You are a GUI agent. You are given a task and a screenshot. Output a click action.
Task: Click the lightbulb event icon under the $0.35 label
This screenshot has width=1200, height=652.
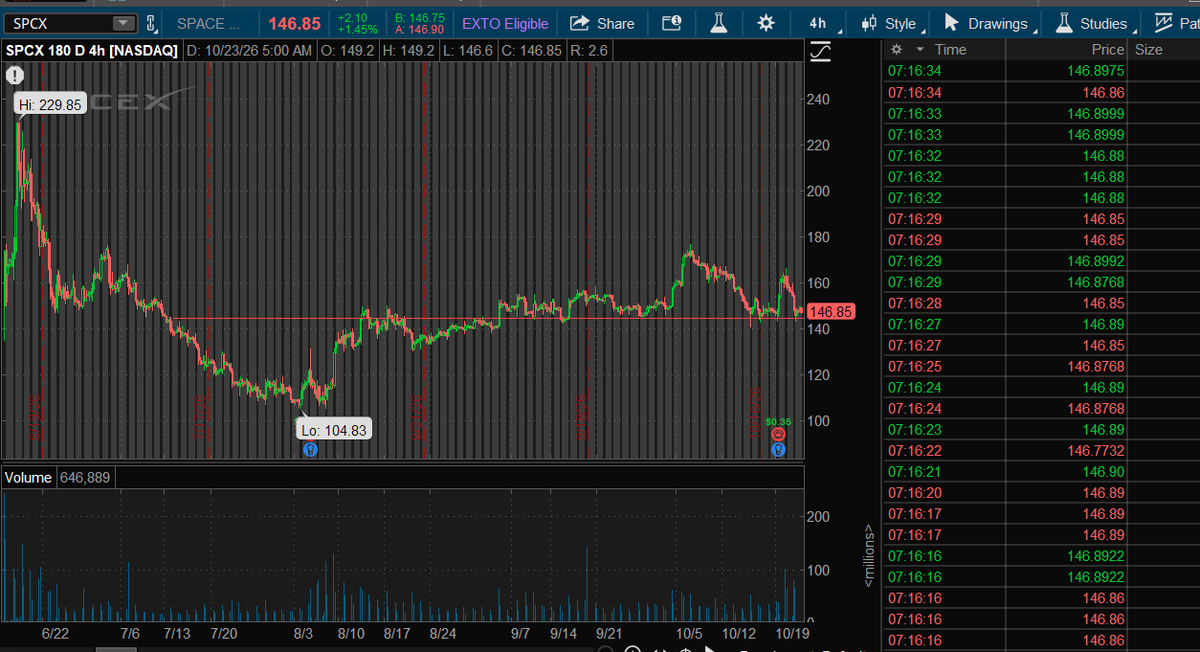point(778,450)
